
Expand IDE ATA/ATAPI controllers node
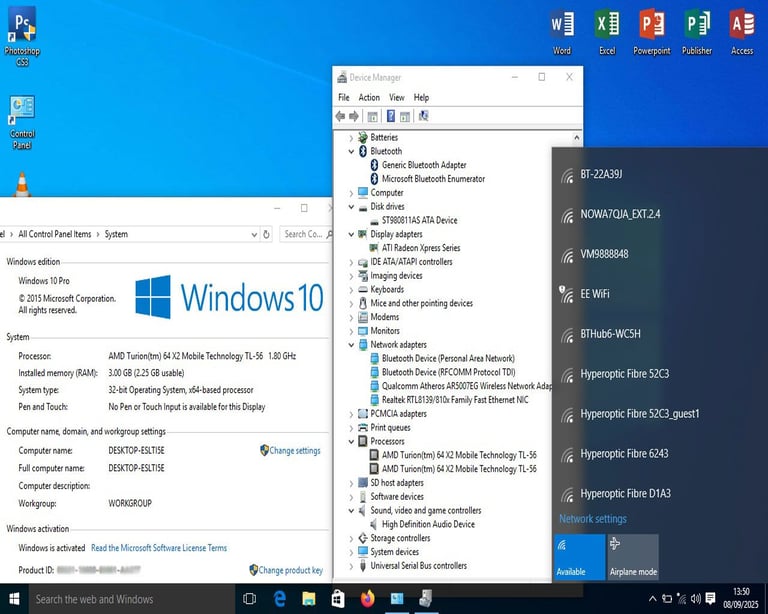click(351, 262)
